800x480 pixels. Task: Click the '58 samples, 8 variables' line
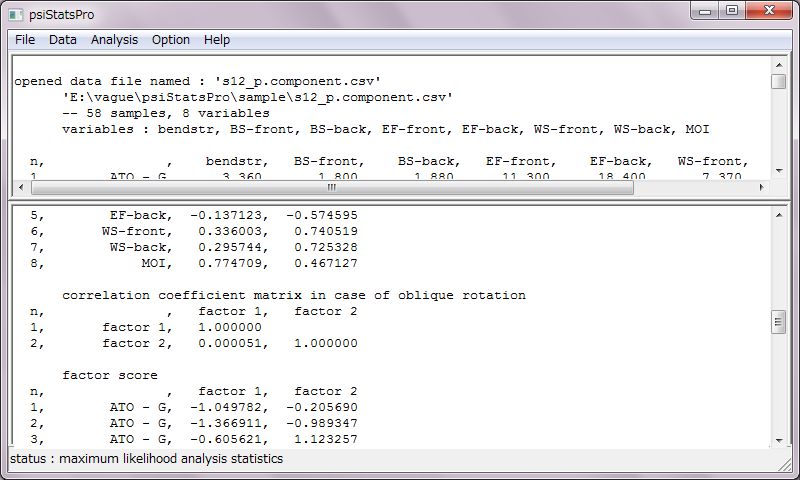click(x=166, y=113)
